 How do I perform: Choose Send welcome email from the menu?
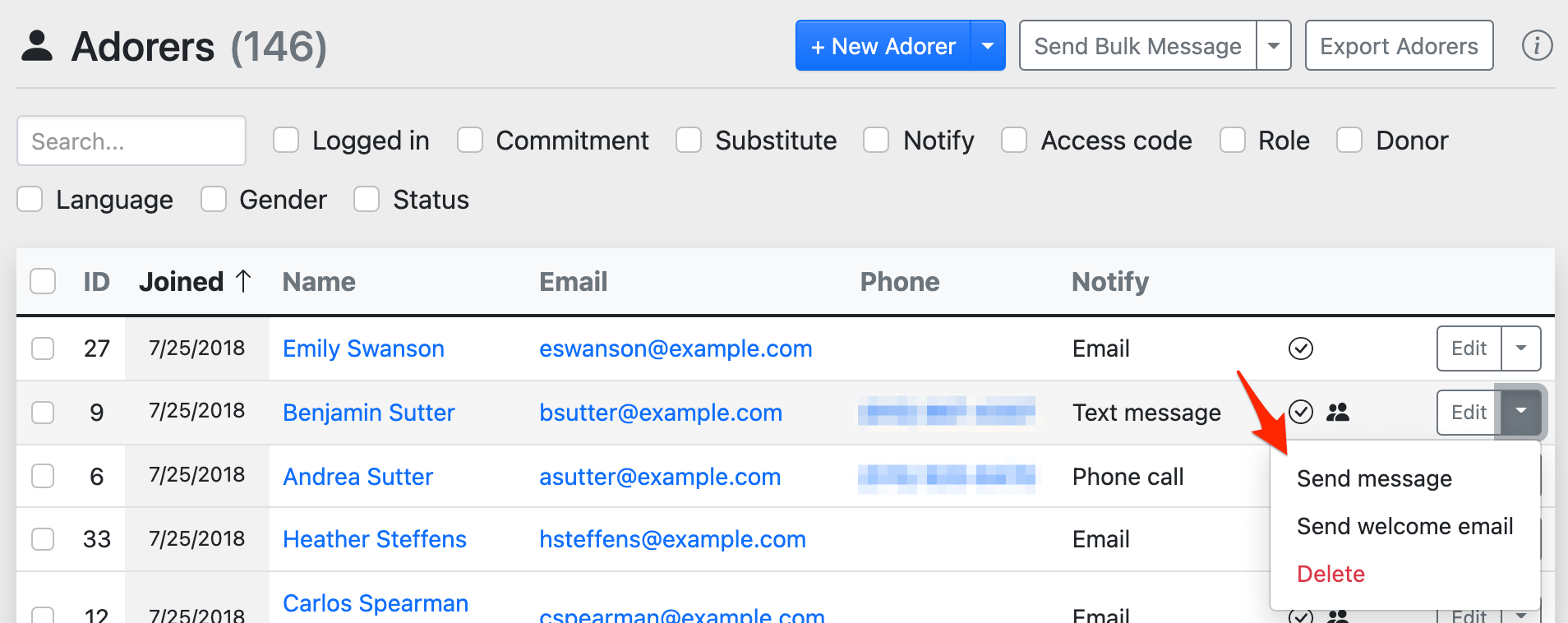tap(1404, 526)
